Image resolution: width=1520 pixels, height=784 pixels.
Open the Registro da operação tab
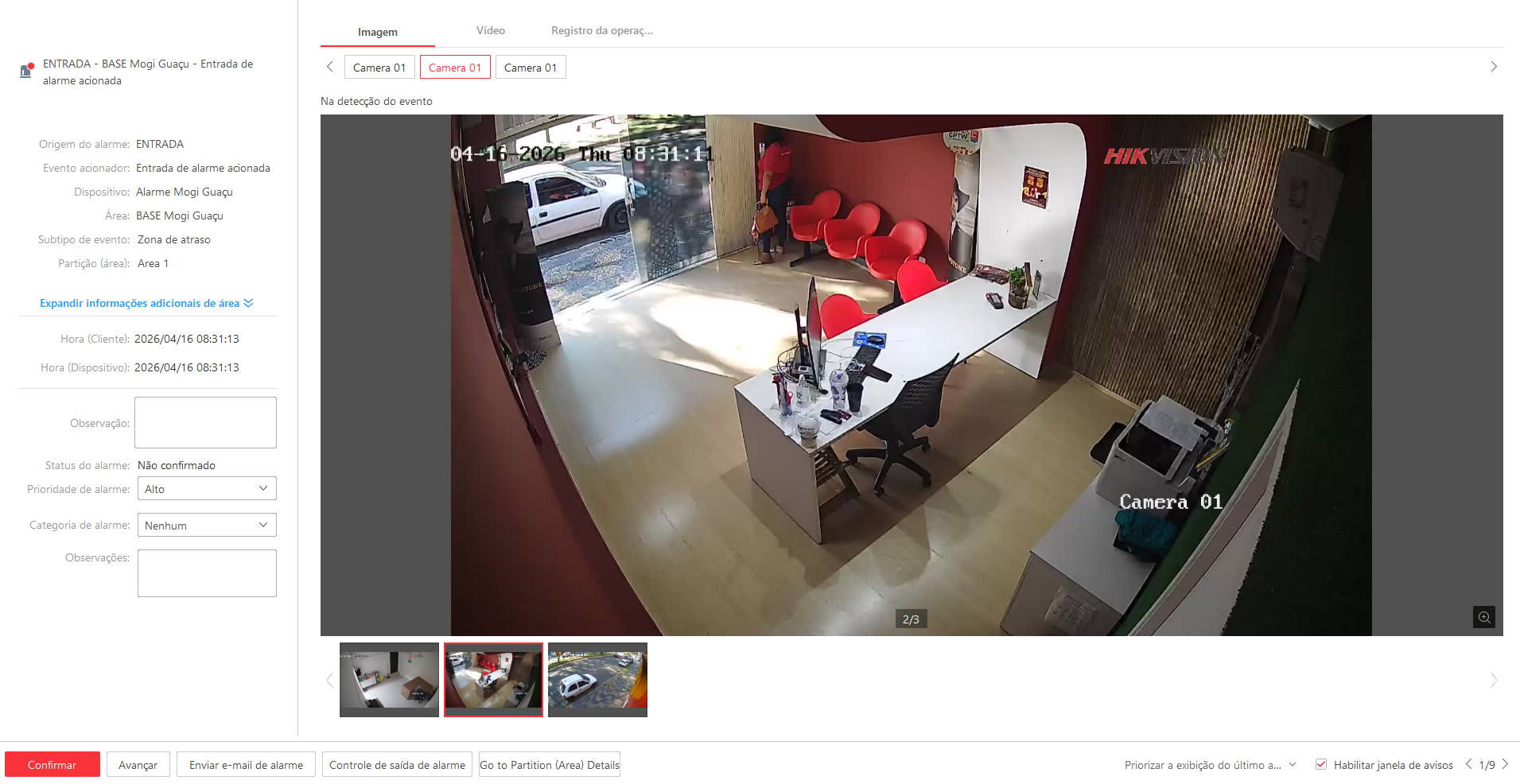pyautogui.click(x=601, y=31)
